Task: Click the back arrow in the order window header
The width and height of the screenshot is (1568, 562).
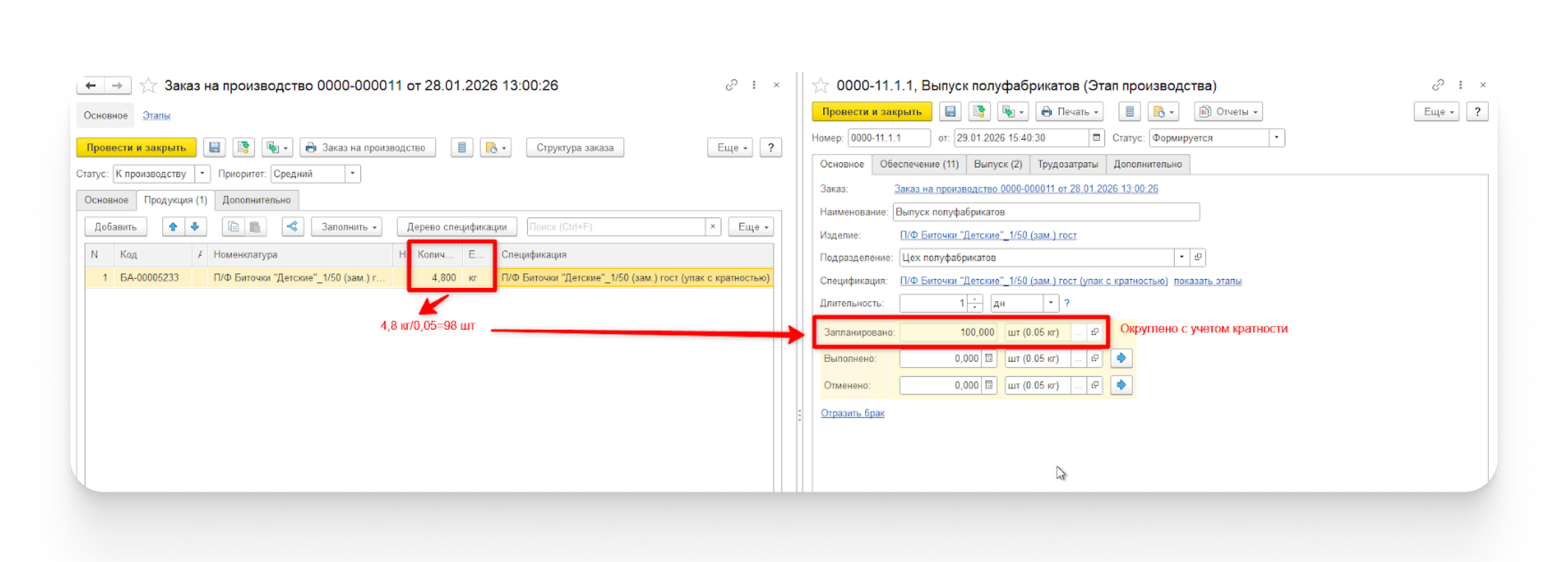Action: [91, 86]
